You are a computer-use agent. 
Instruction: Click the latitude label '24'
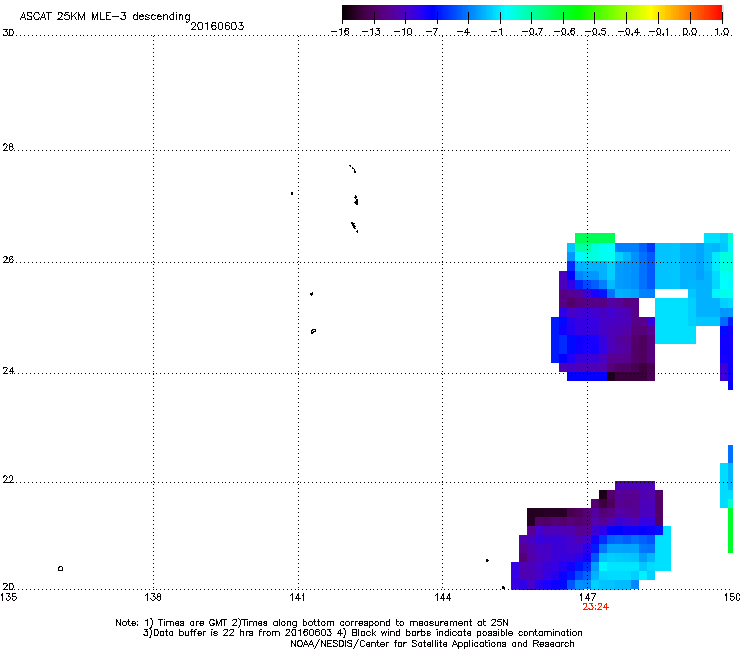click(x=8, y=371)
